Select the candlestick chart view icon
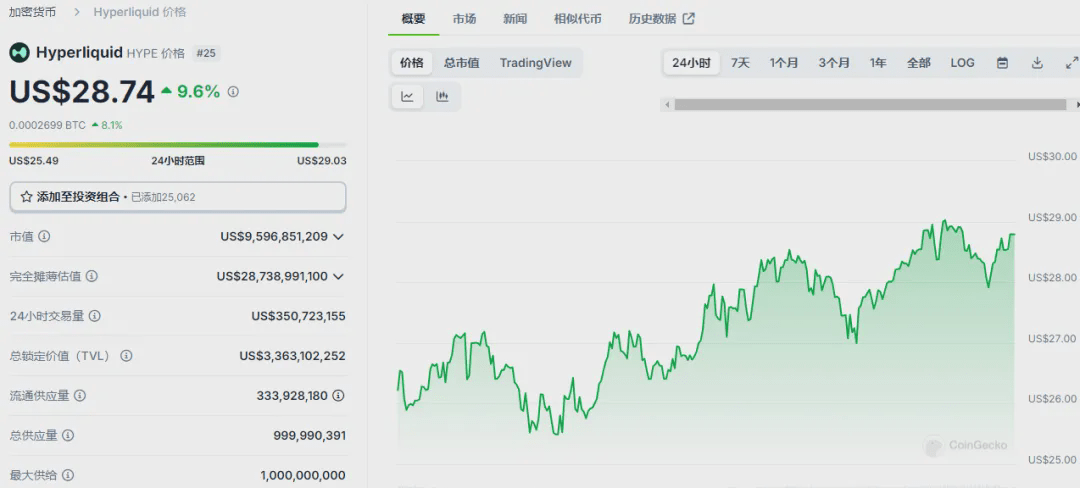 coord(442,96)
